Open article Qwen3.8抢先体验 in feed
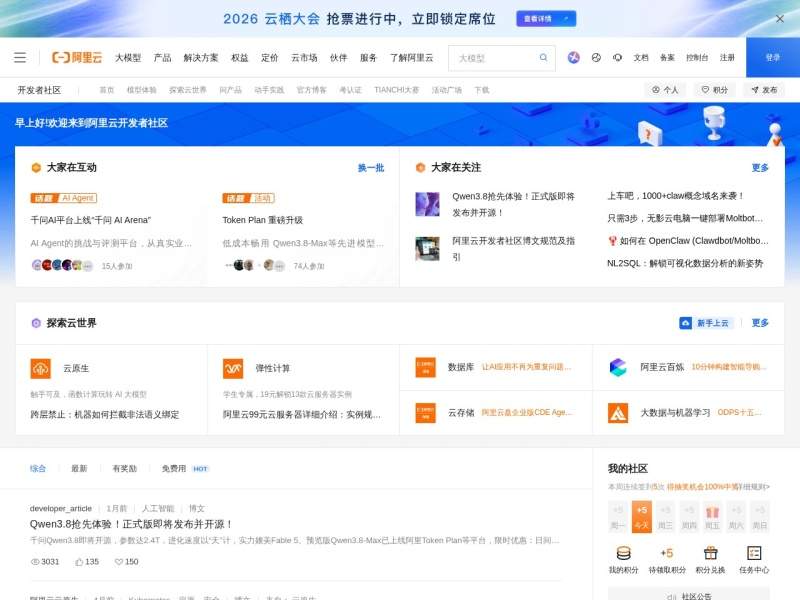The height and width of the screenshot is (600, 800). 131,524
